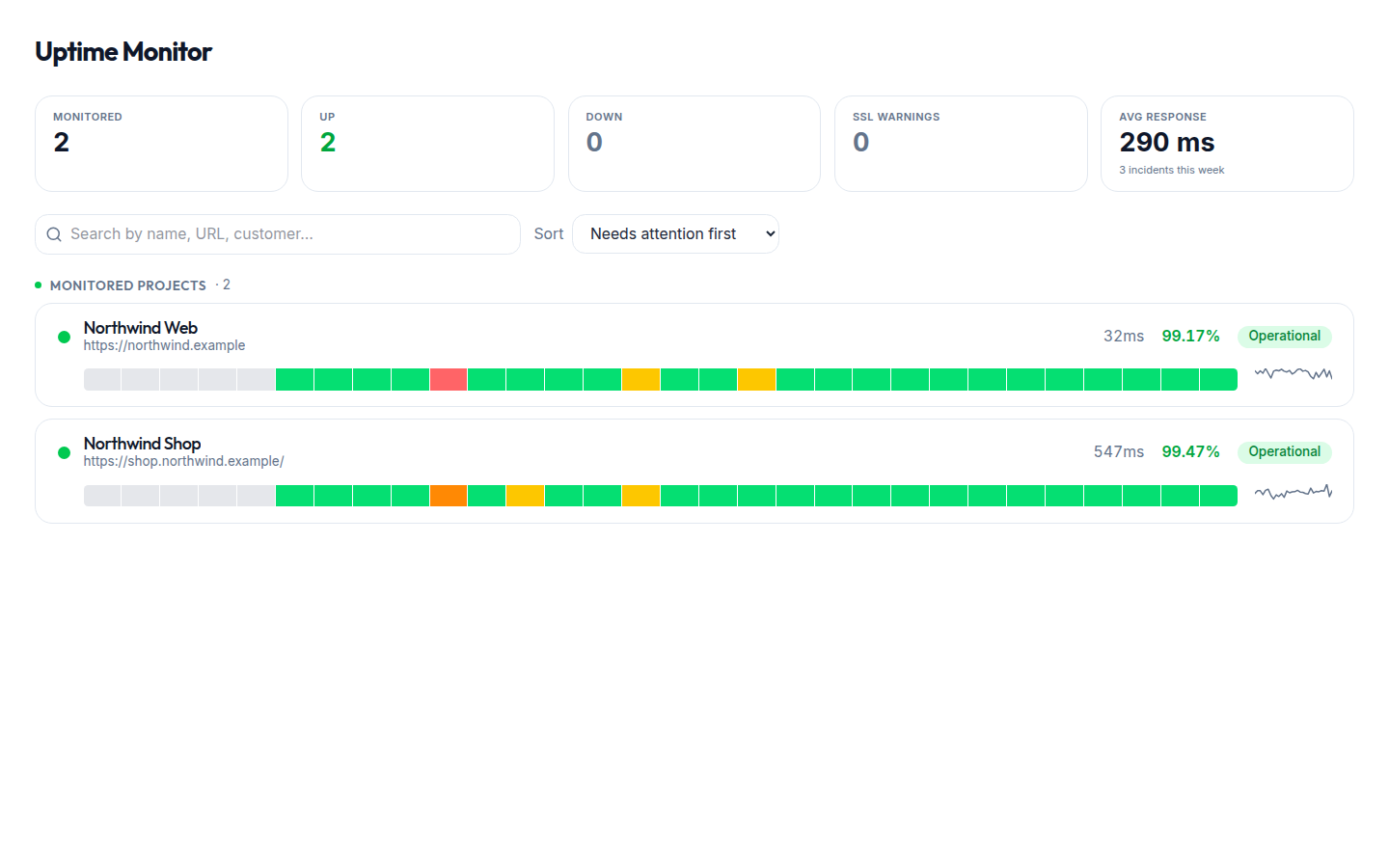Click the Operational badge for Northwind Shop
This screenshot has height=868, width=1389.
pyautogui.click(x=1284, y=452)
